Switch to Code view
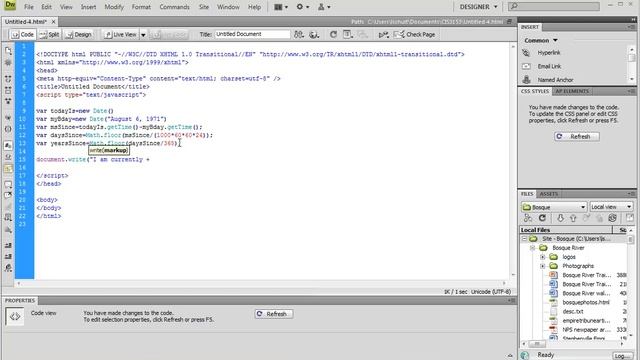640x360 pixels. click(22, 35)
